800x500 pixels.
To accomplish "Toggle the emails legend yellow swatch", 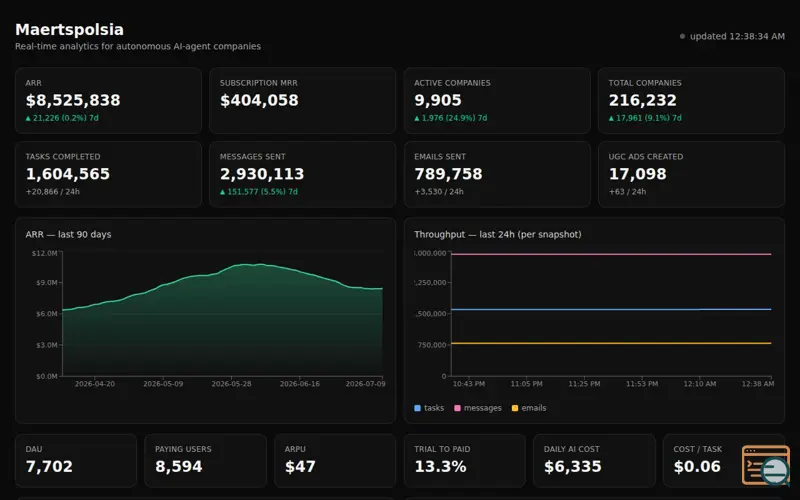I will 515,408.
